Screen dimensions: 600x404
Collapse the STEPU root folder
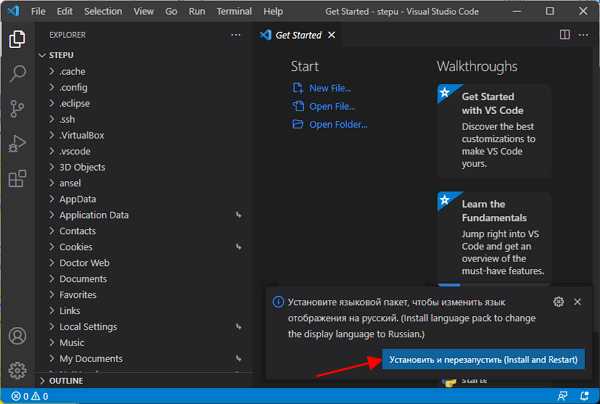[42, 55]
